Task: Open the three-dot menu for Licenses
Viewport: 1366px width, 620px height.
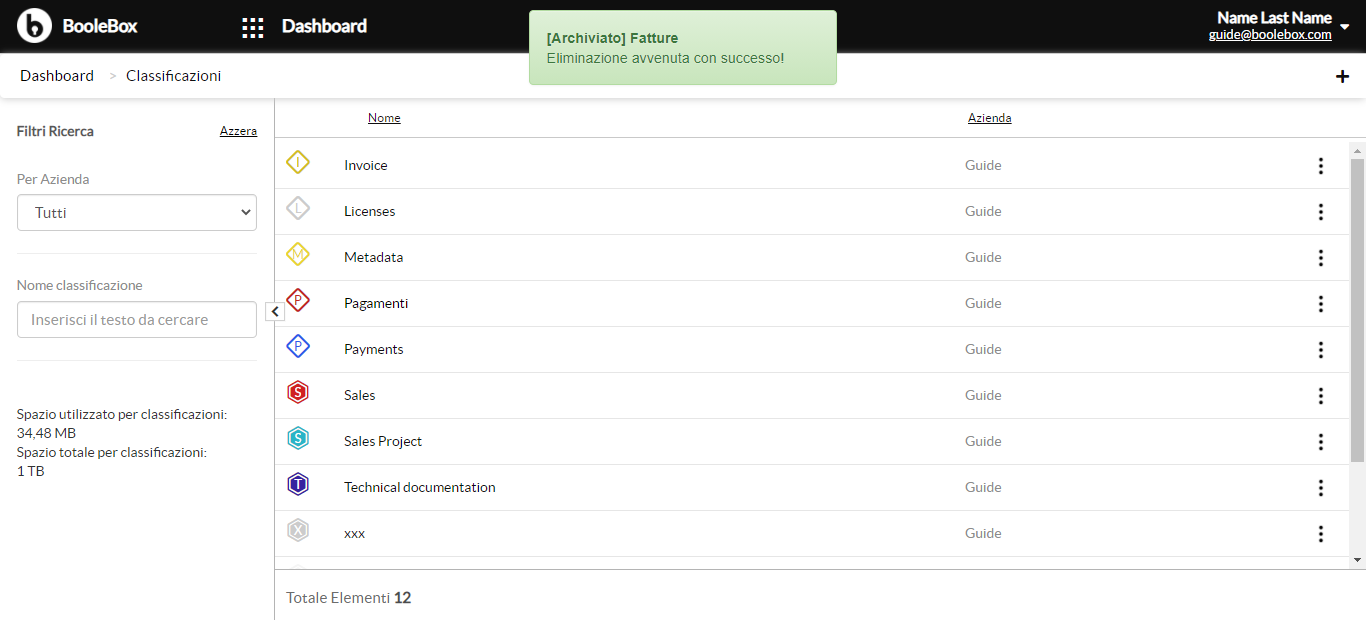Action: [x=1321, y=212]
